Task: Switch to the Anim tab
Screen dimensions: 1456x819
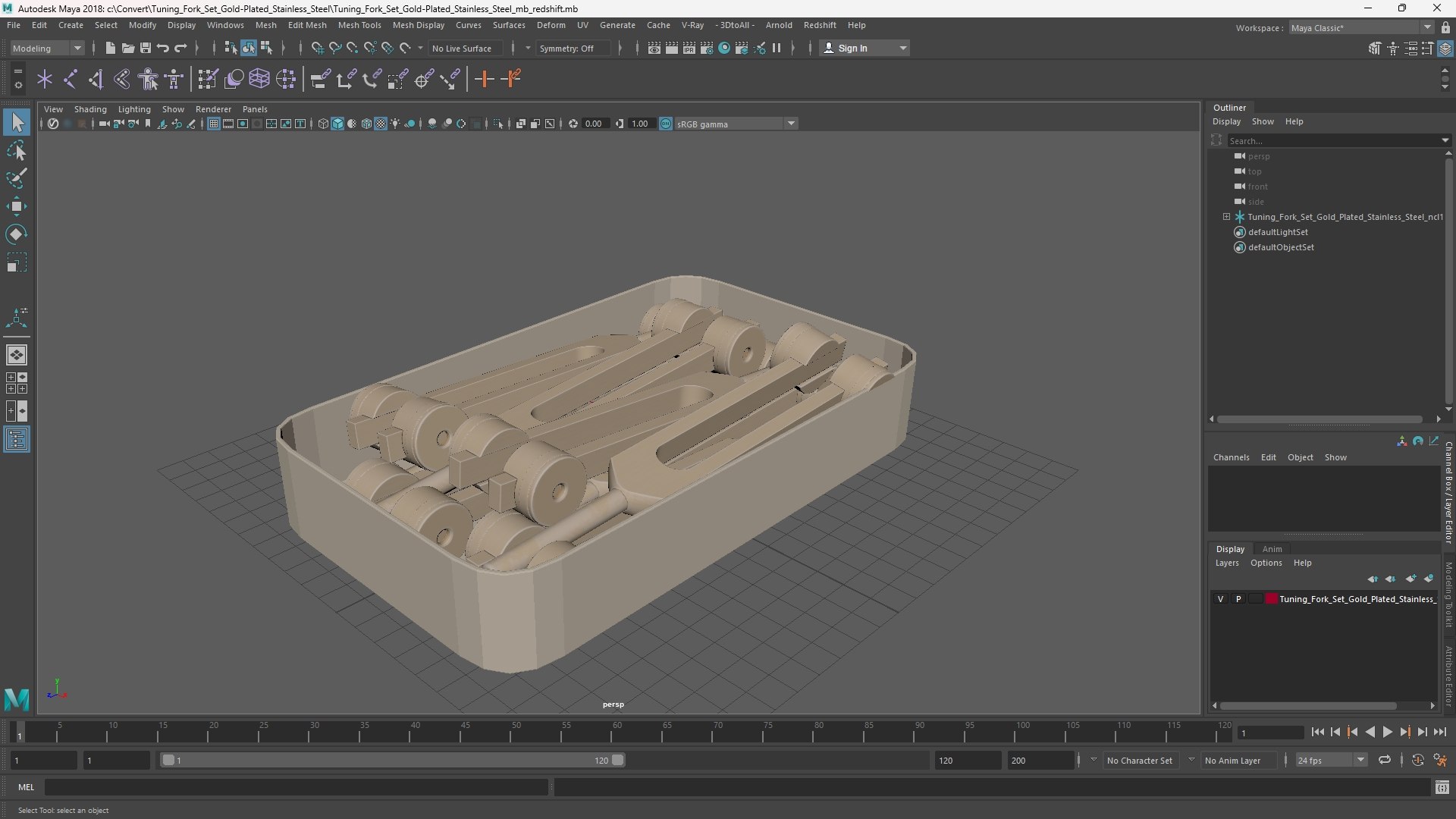Action: (1272, 549)
